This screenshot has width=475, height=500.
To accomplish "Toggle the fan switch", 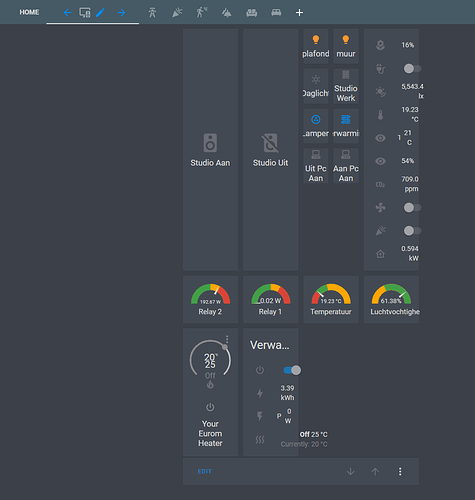I will coord(412,208).
